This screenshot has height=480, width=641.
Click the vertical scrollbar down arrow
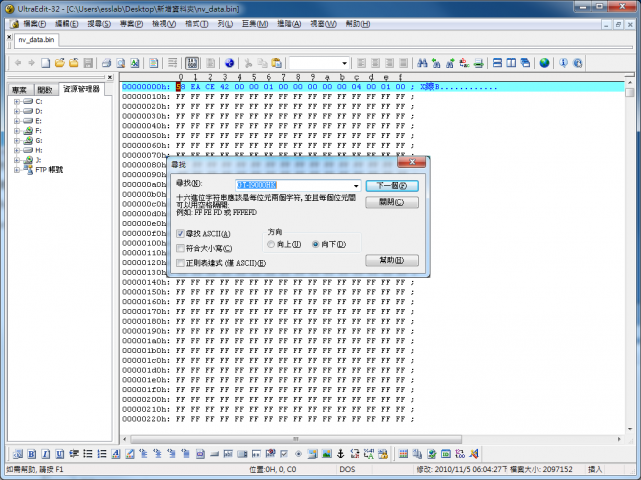pyautogui.click(x=630, y=429)
